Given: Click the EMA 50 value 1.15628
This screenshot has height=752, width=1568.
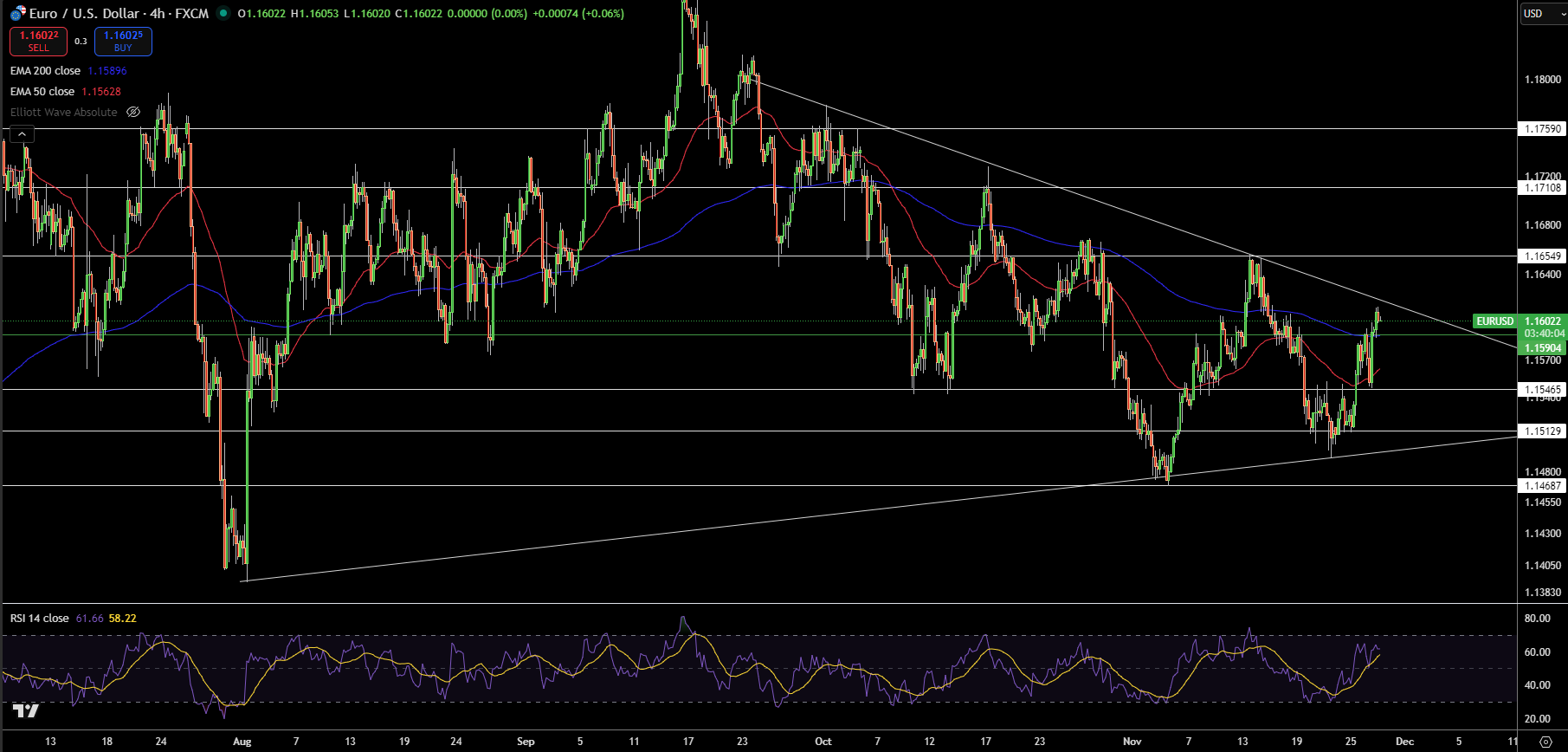Looking at the screenshot, I should (x=101, y=91).
